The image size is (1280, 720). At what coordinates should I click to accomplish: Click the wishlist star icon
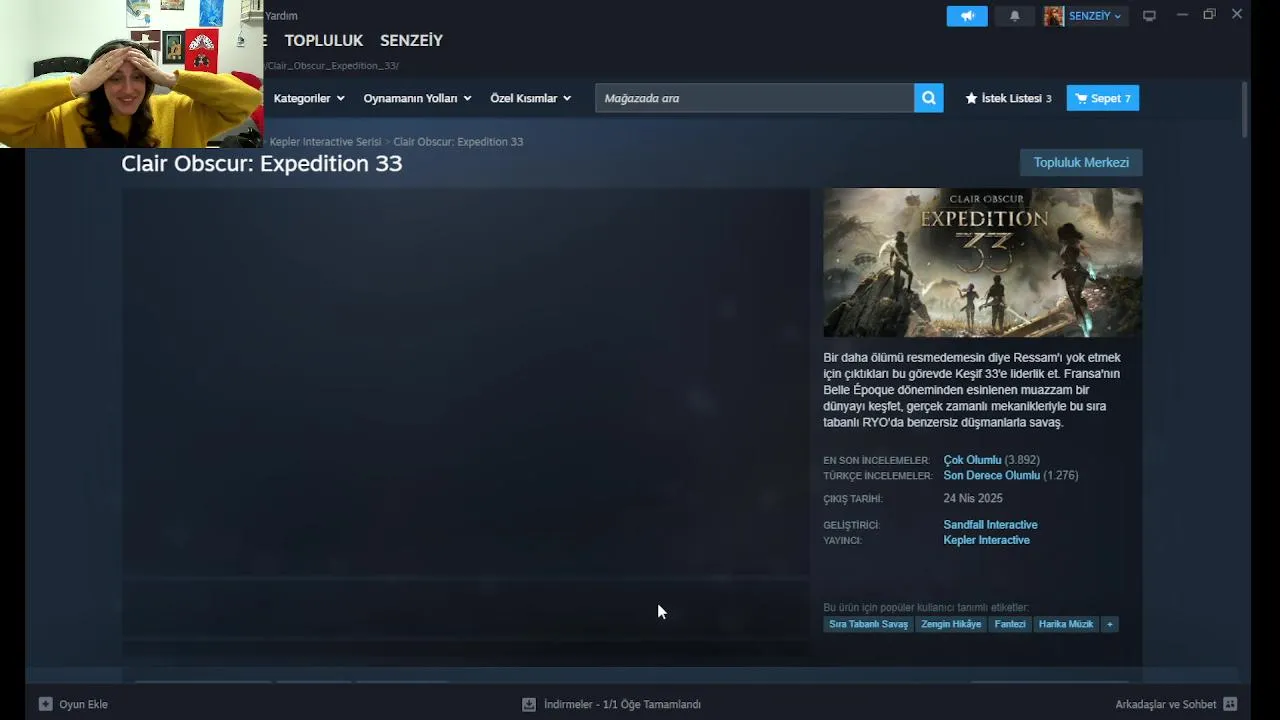click(x=971, y=98)
